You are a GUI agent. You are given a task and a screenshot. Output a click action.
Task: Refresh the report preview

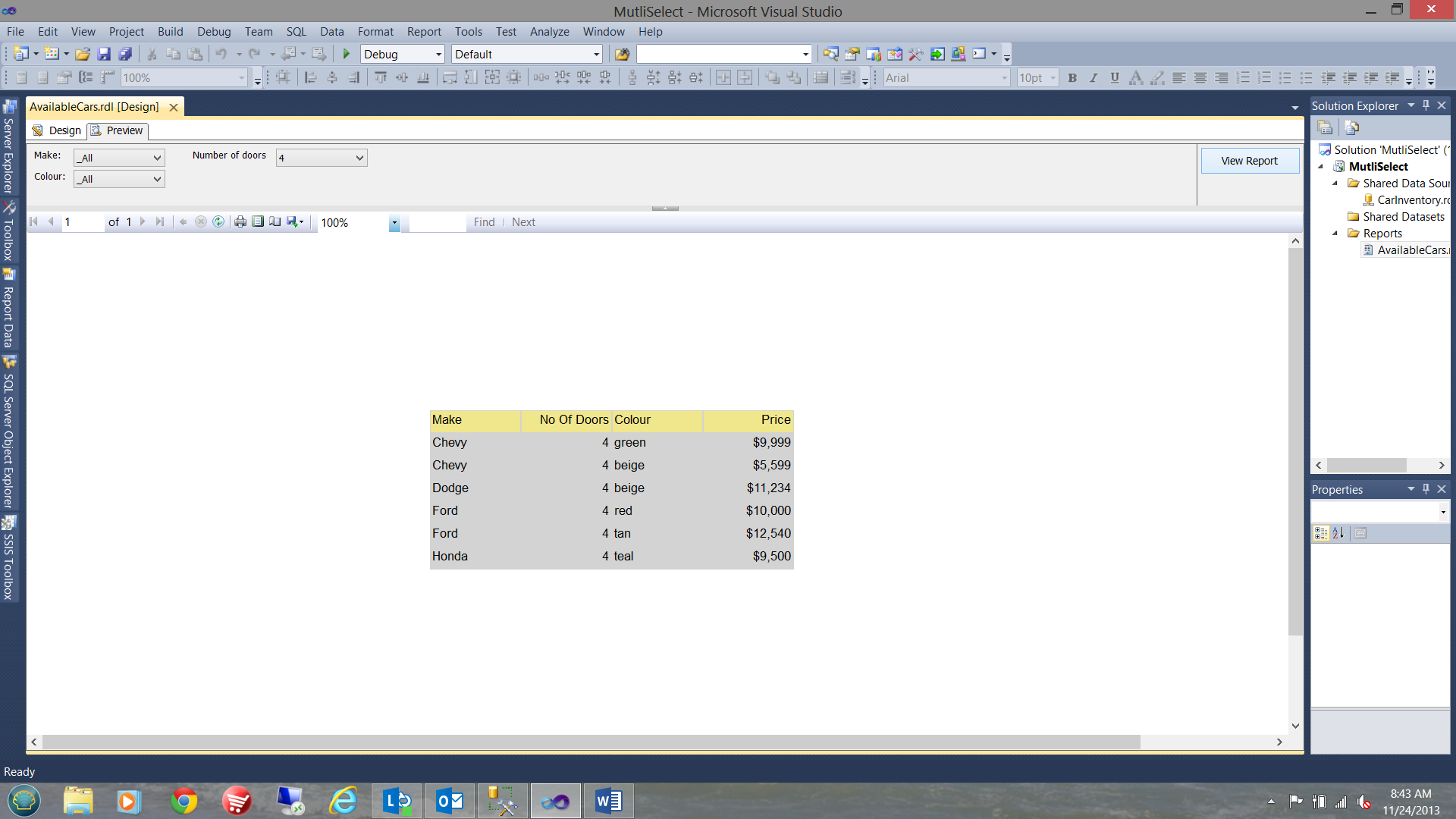(x=218, y=221)
